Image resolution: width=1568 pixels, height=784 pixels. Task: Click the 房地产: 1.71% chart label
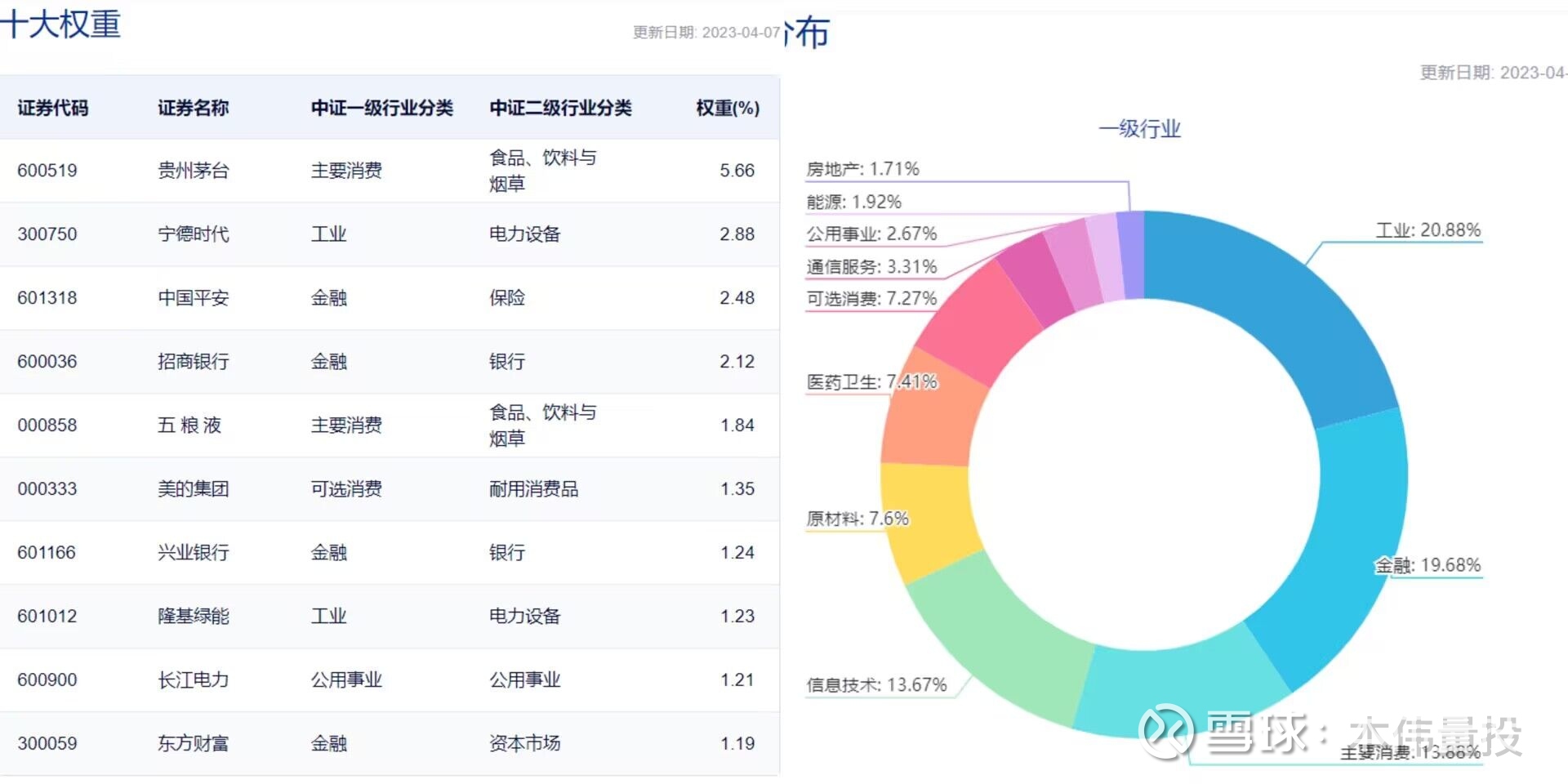pos(862,169)
